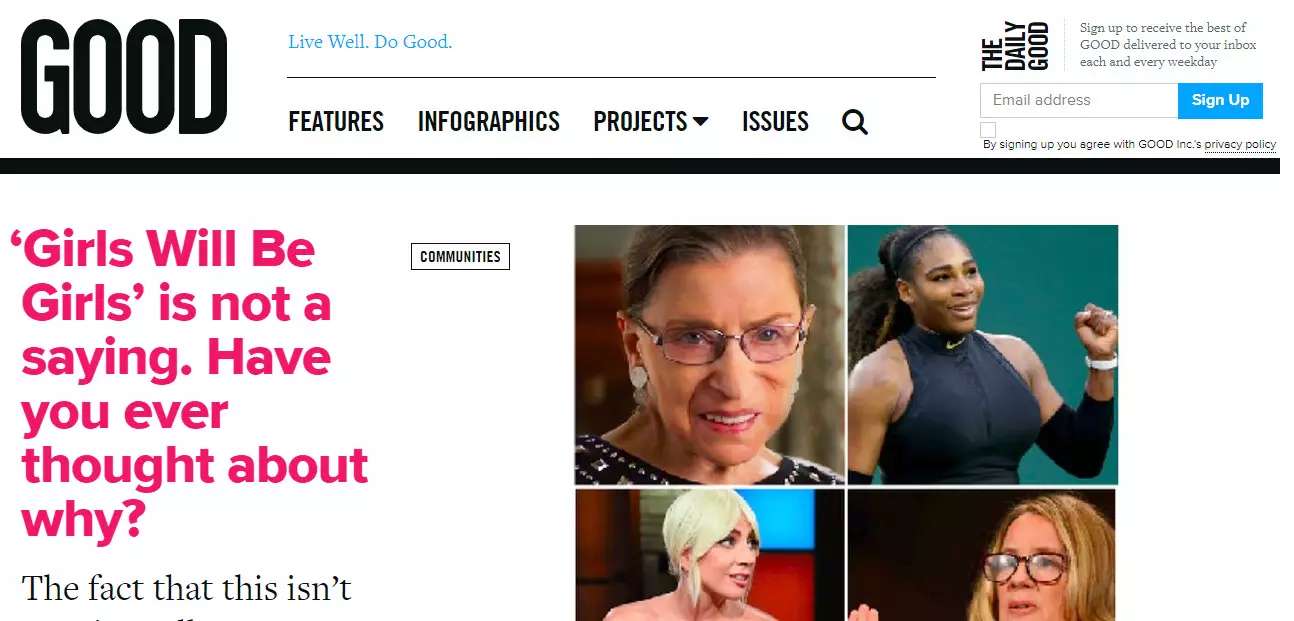
Task: Click the blonde woman photo thumbnail
Action: [x=710, y=555]
